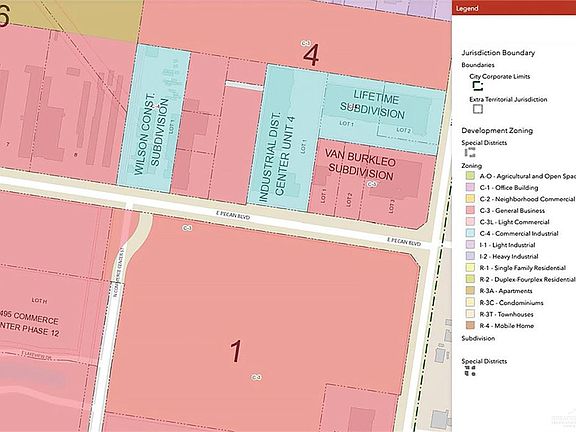Click the R-1 Single Family Residential swatch

470,267
